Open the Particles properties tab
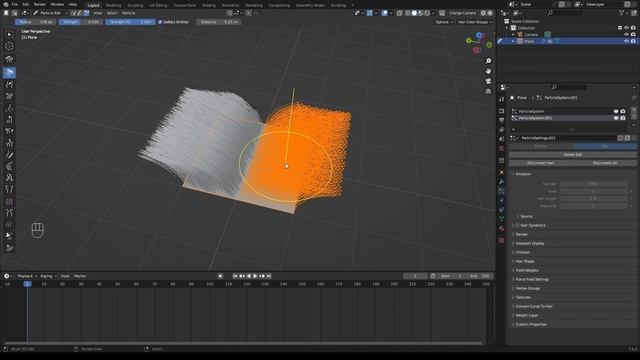Viewport: 640px width, 360px height. 502,191
